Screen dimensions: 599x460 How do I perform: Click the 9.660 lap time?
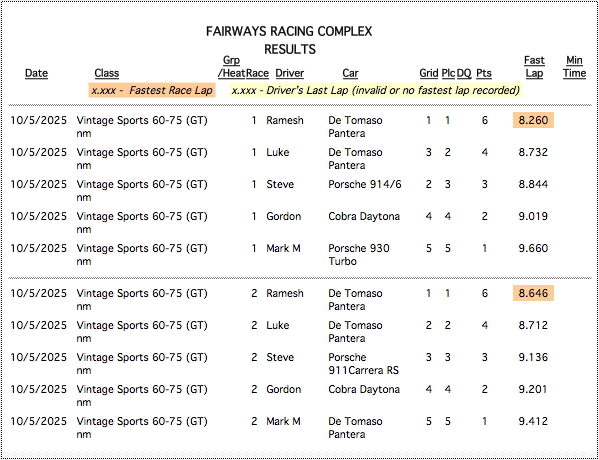533,248
